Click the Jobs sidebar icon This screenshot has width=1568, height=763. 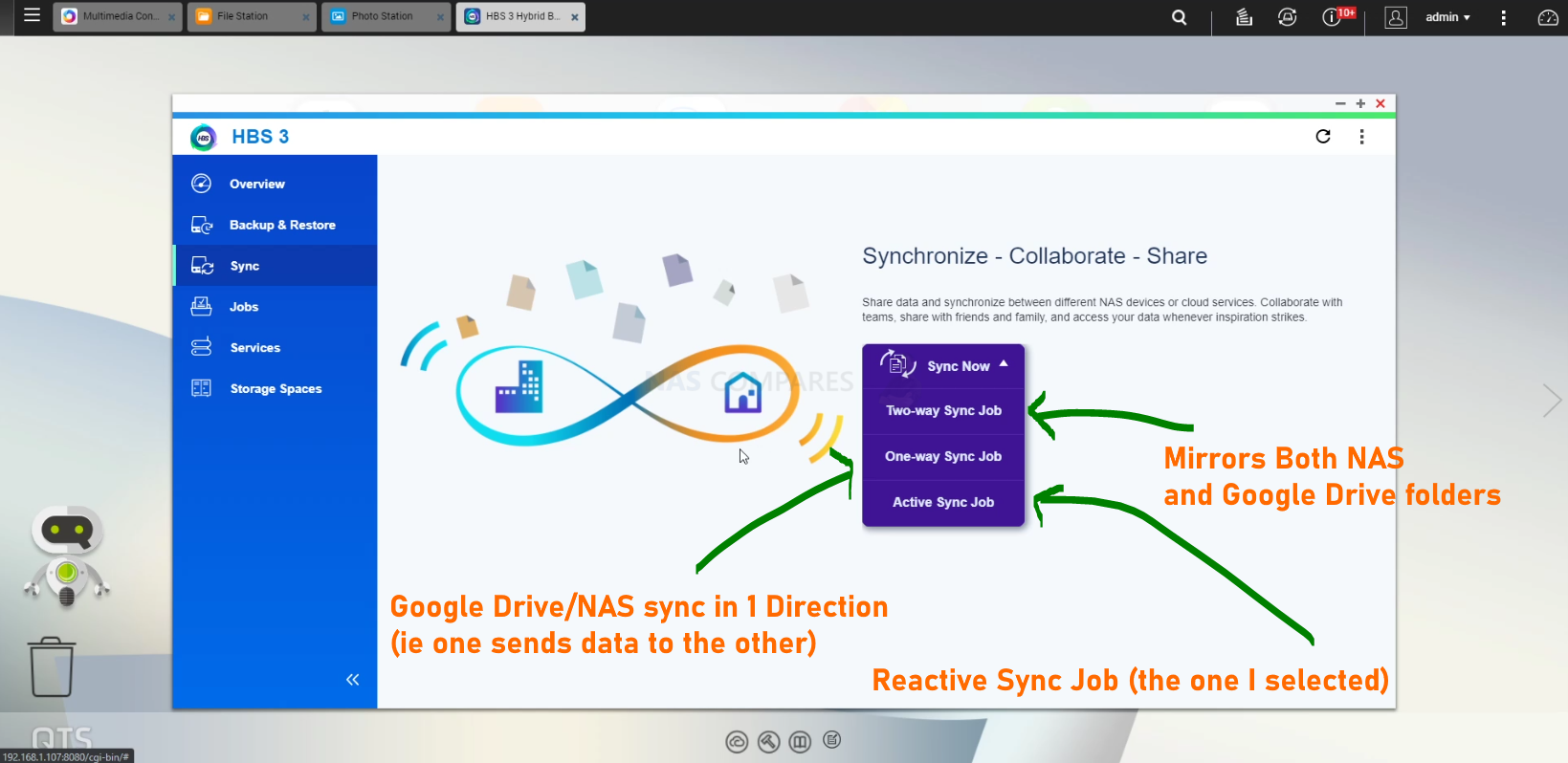pyautogui.click(x=201, y=306)
